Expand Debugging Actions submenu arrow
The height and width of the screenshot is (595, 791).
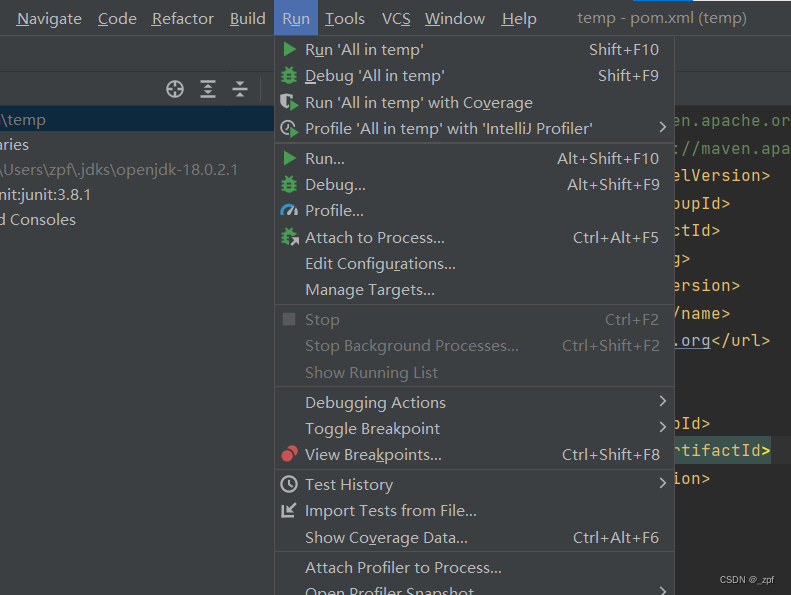[662, 402]
